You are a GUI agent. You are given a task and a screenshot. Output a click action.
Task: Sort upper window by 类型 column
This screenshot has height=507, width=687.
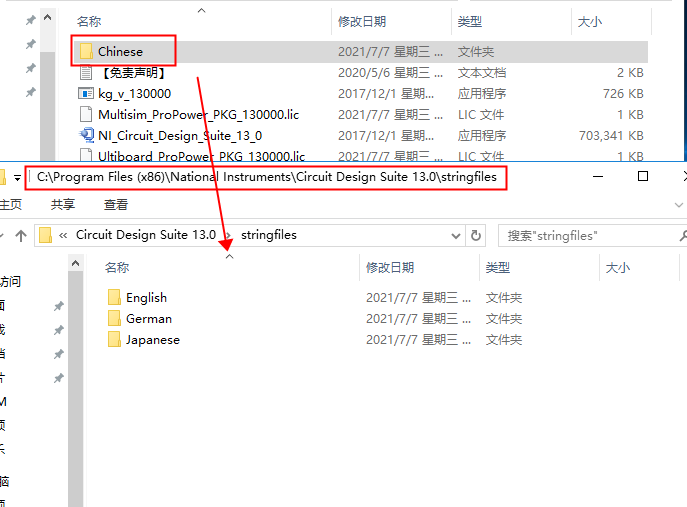click(470, 21)
